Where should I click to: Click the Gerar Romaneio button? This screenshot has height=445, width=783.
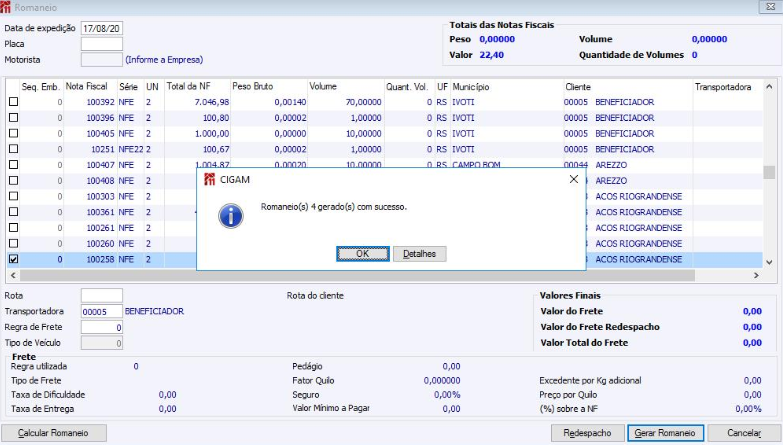click(x=666, y=433)
